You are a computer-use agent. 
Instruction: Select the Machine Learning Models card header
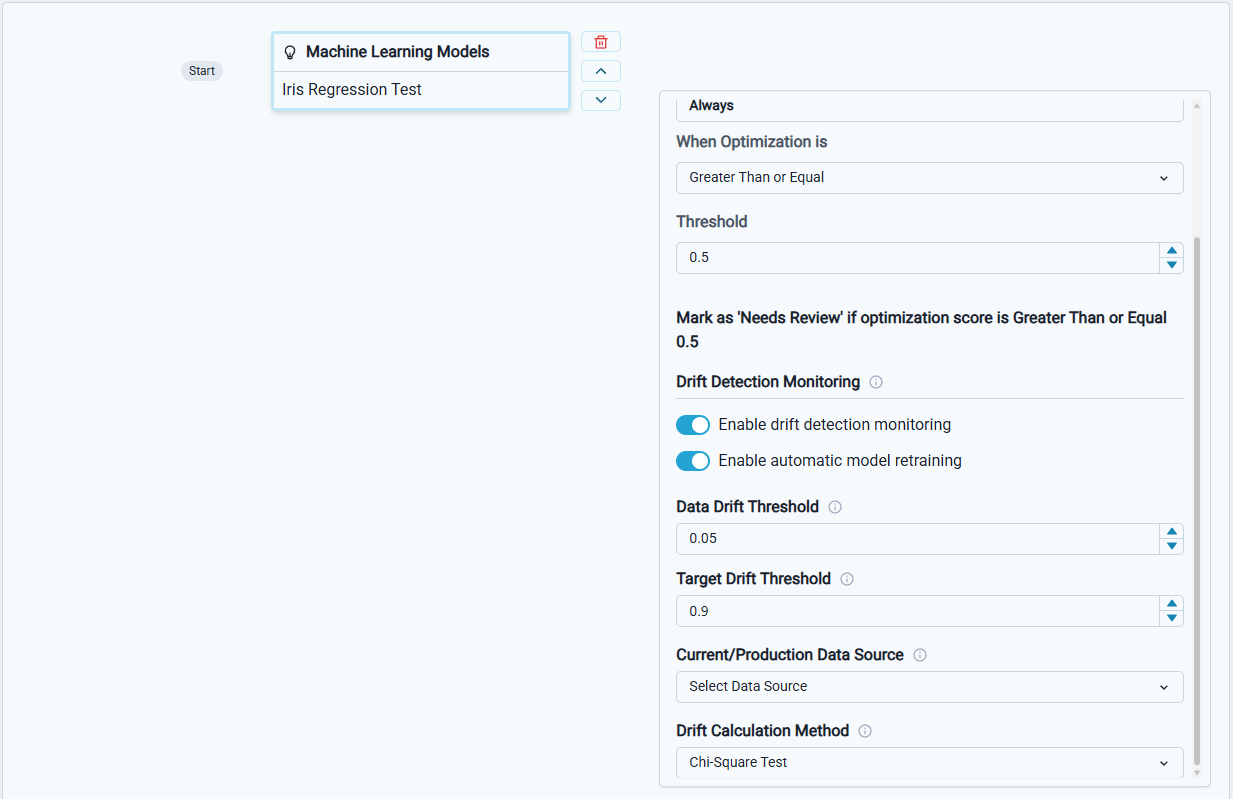(421, 52)
